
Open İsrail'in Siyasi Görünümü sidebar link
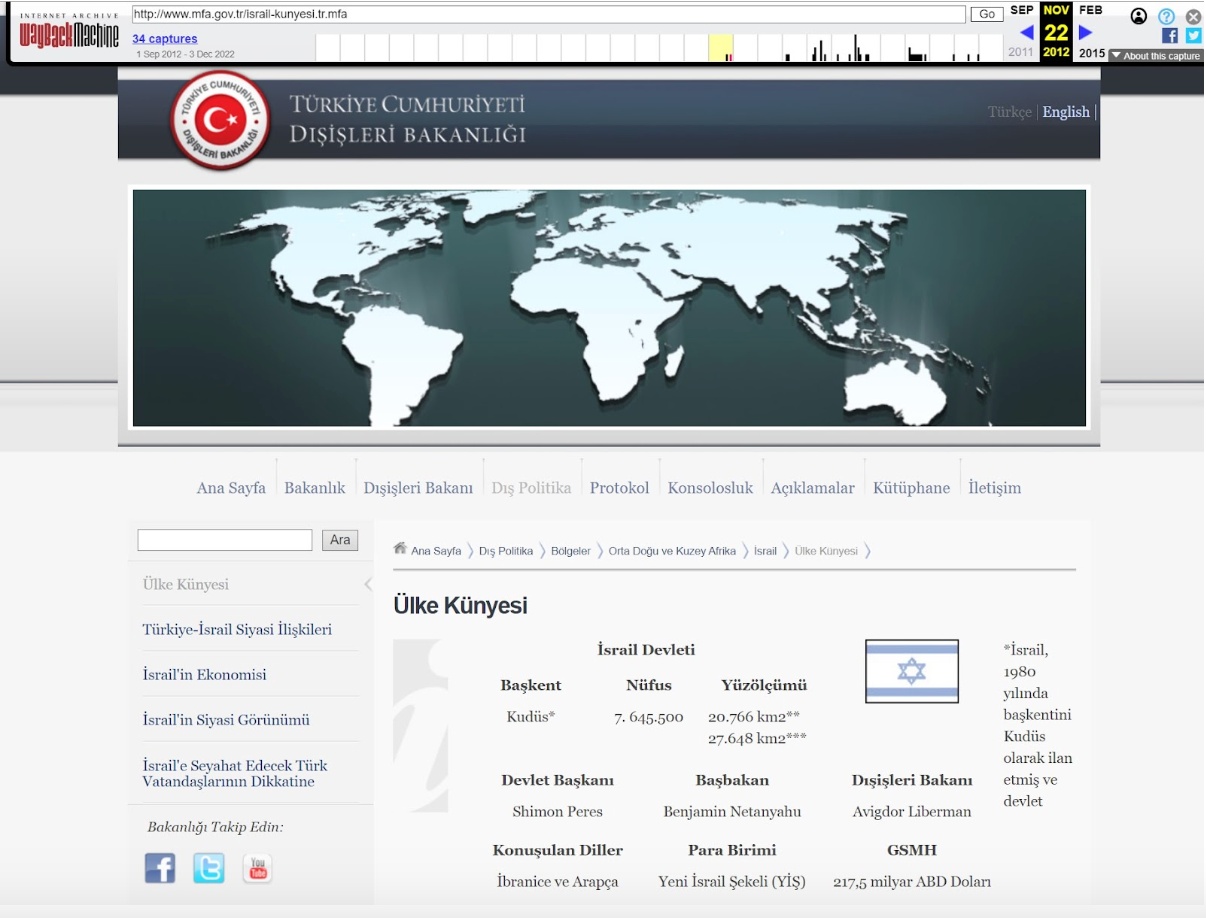click(x=226, y=720)
